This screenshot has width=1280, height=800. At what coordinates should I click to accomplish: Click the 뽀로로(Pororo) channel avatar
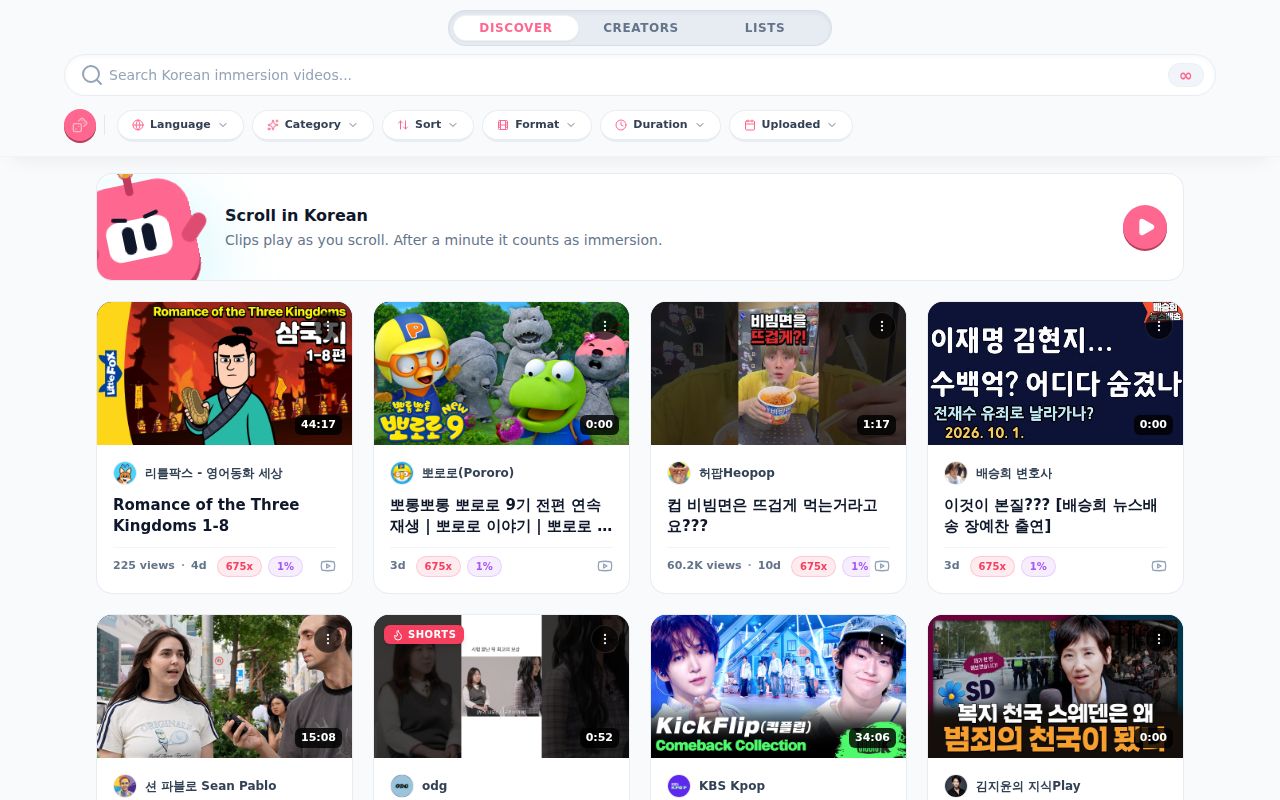click(x=402, y=473)
